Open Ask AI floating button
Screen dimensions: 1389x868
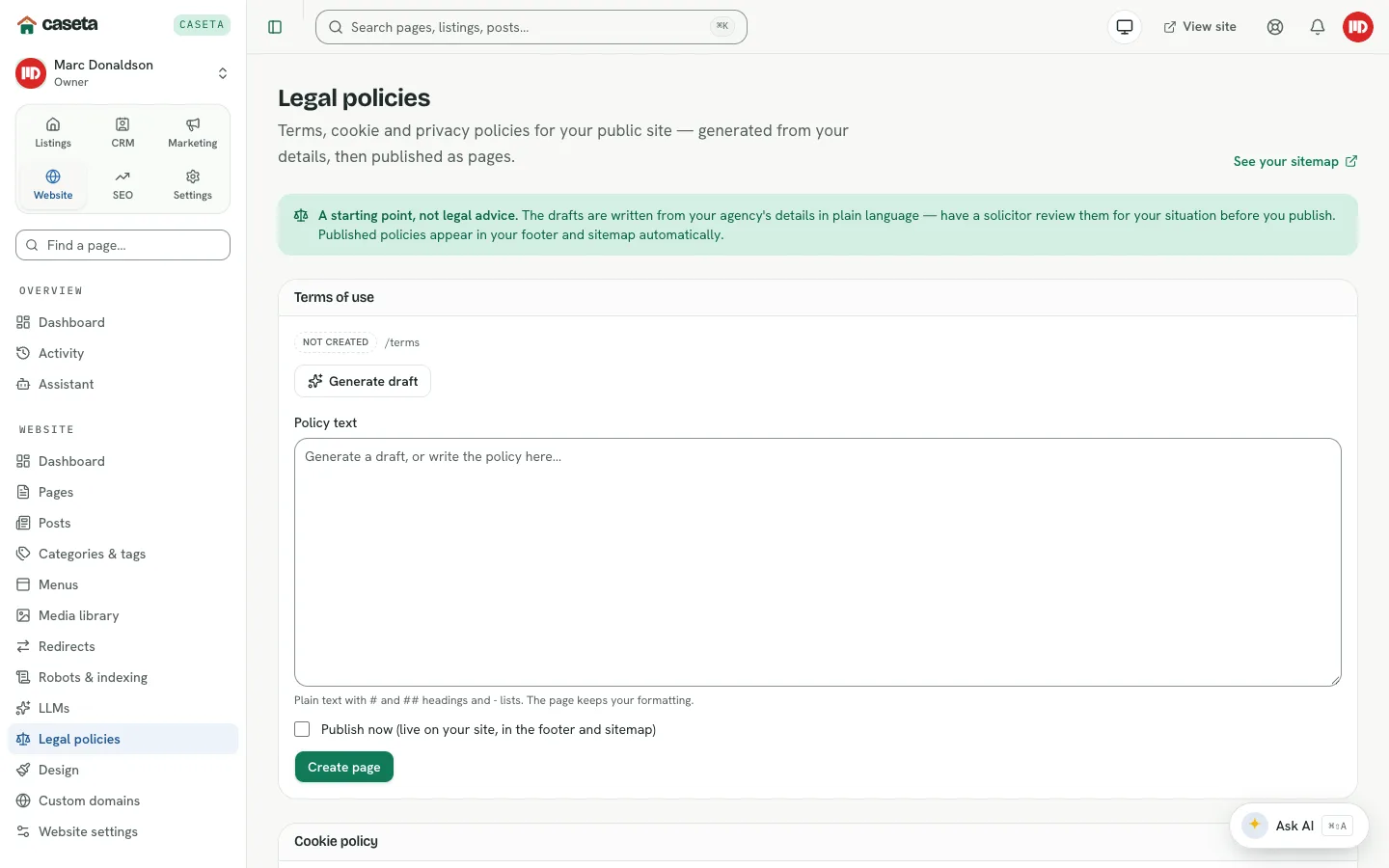pos(1298,826)
